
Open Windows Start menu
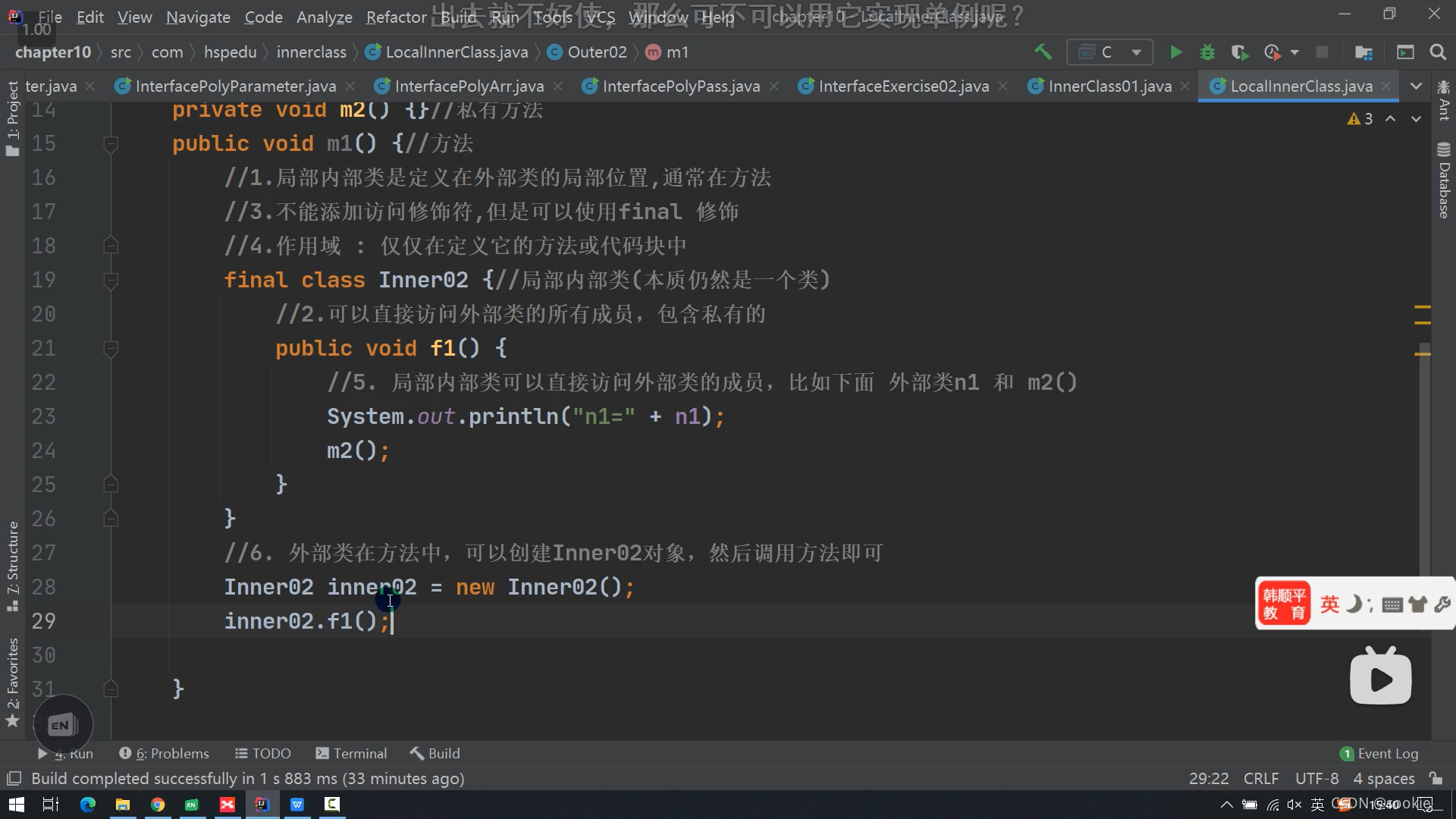pyautogui.click(x=16, y=805)
